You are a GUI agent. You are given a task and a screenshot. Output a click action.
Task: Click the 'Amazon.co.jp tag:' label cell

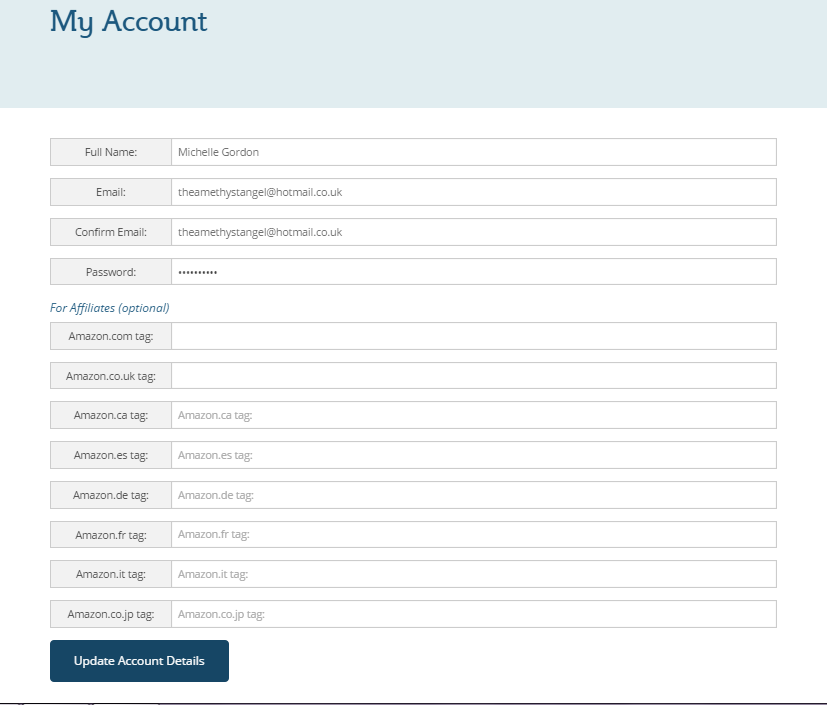(111, 614)
